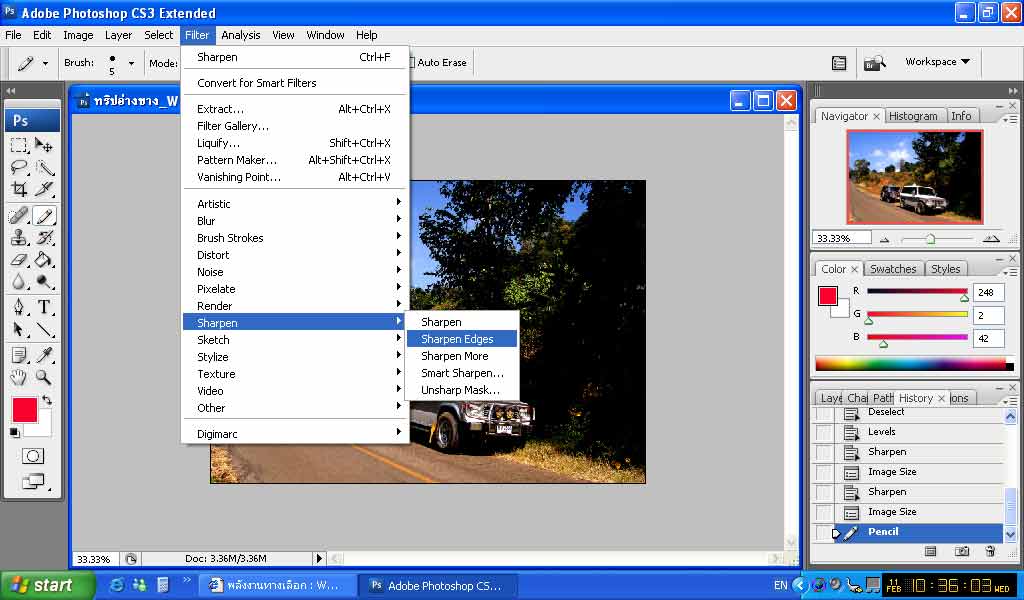Open the Brush preset picker arrow
The height and width of the screenshot is (600, 1024).
coord(130,63)
